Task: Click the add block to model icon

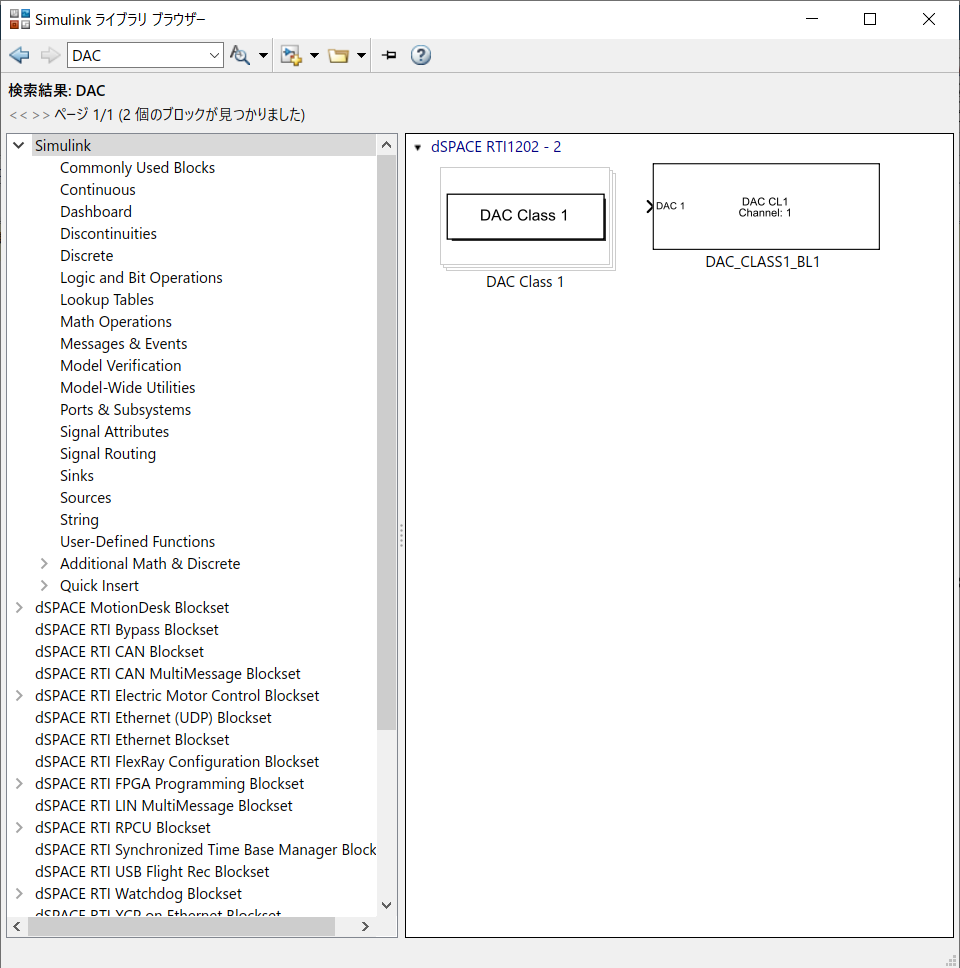Action: [291, 55]
